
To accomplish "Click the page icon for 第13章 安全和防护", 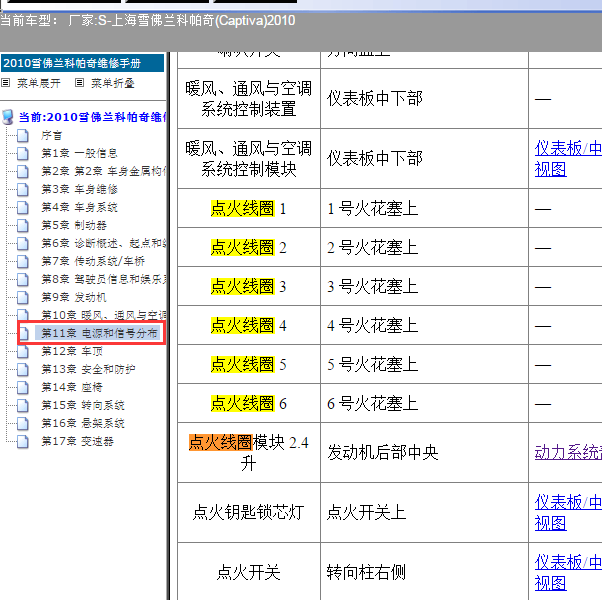I will tap(23, 369).
